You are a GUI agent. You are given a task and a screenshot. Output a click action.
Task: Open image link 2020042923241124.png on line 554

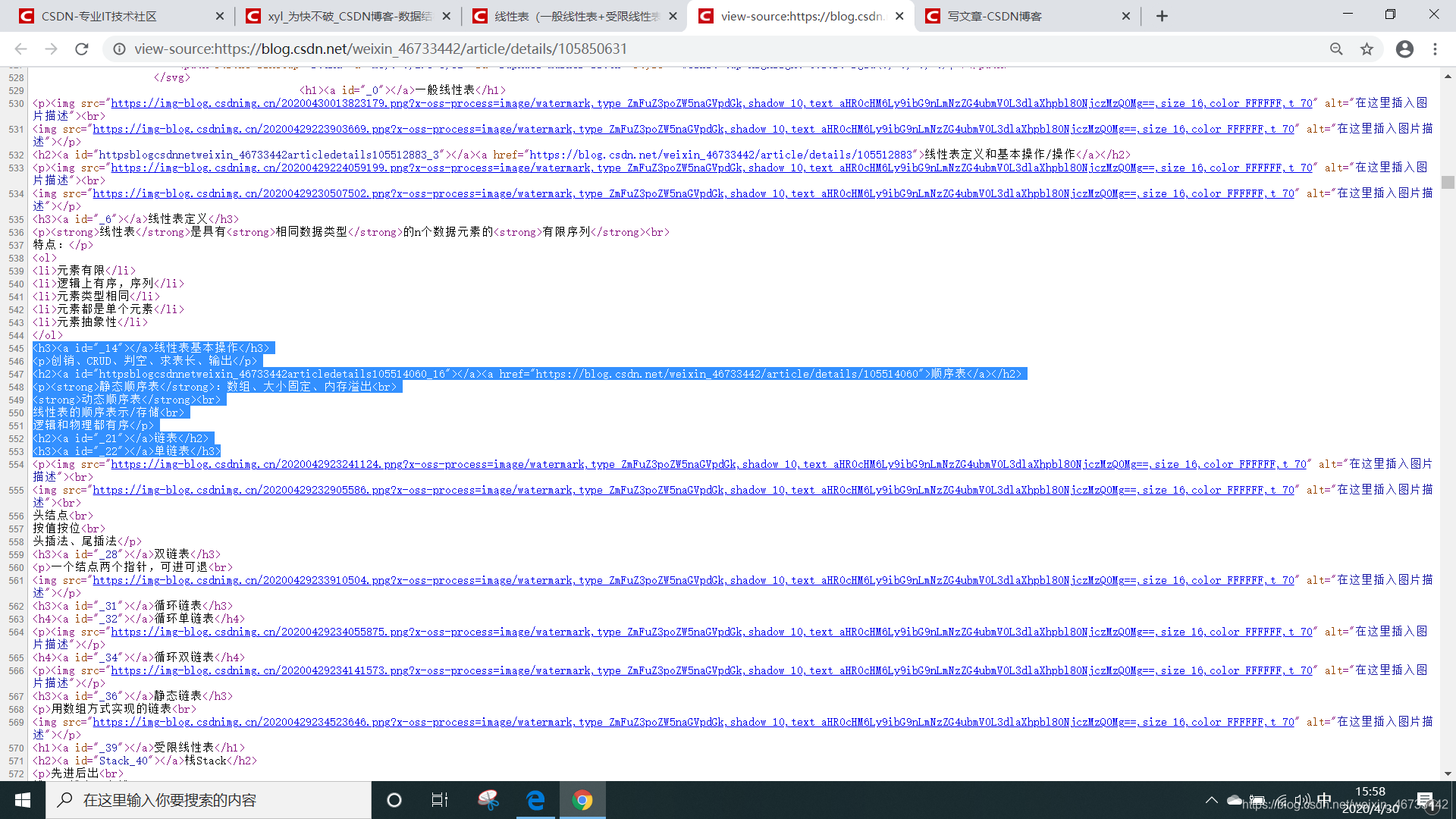[x=708, y=465]
